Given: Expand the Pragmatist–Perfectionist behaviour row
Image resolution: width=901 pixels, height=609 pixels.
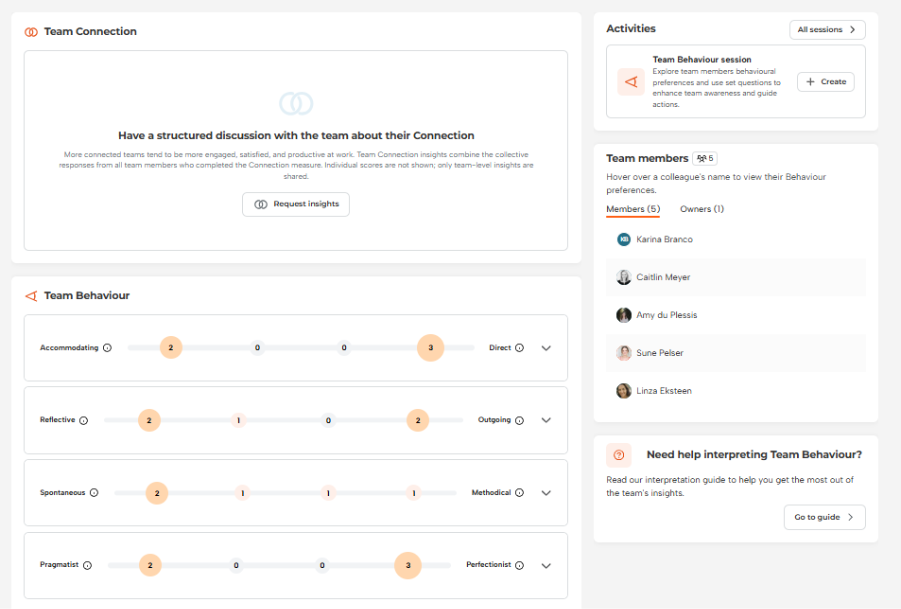Looking at the screenshot, I should (546, 565).
